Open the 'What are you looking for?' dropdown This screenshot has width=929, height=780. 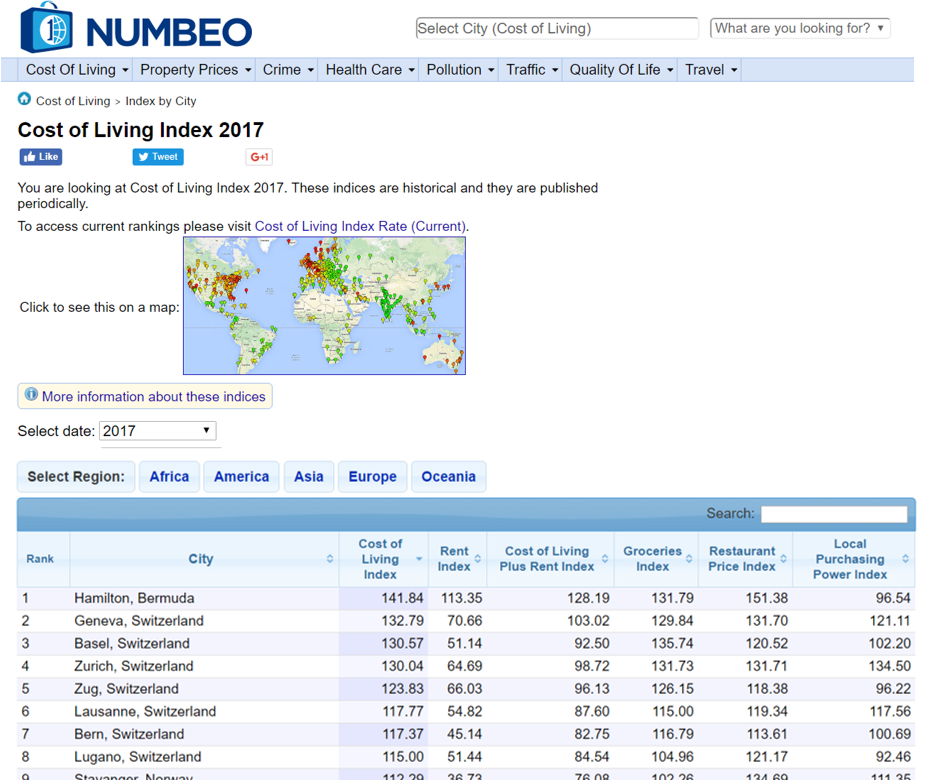[x=800, y=28]
